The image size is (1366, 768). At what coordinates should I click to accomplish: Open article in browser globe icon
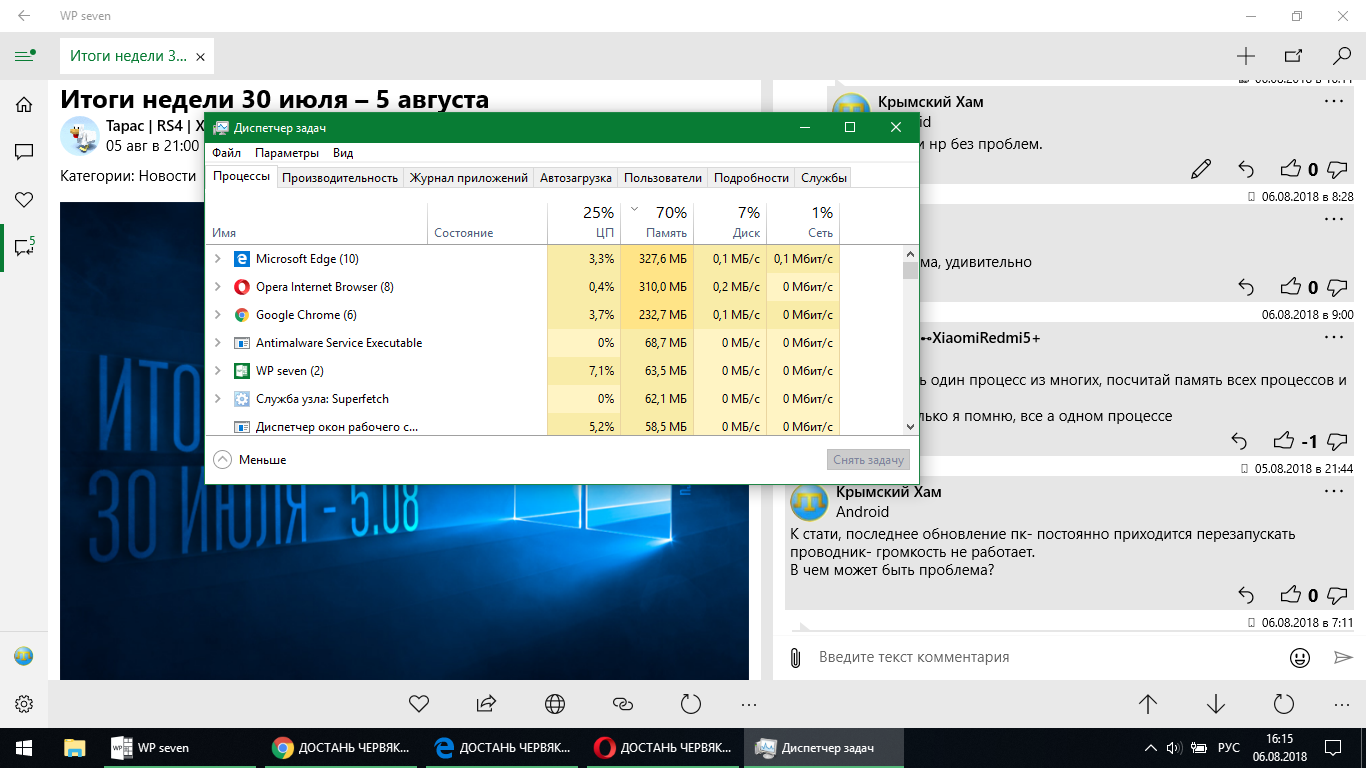click(555, 704)
